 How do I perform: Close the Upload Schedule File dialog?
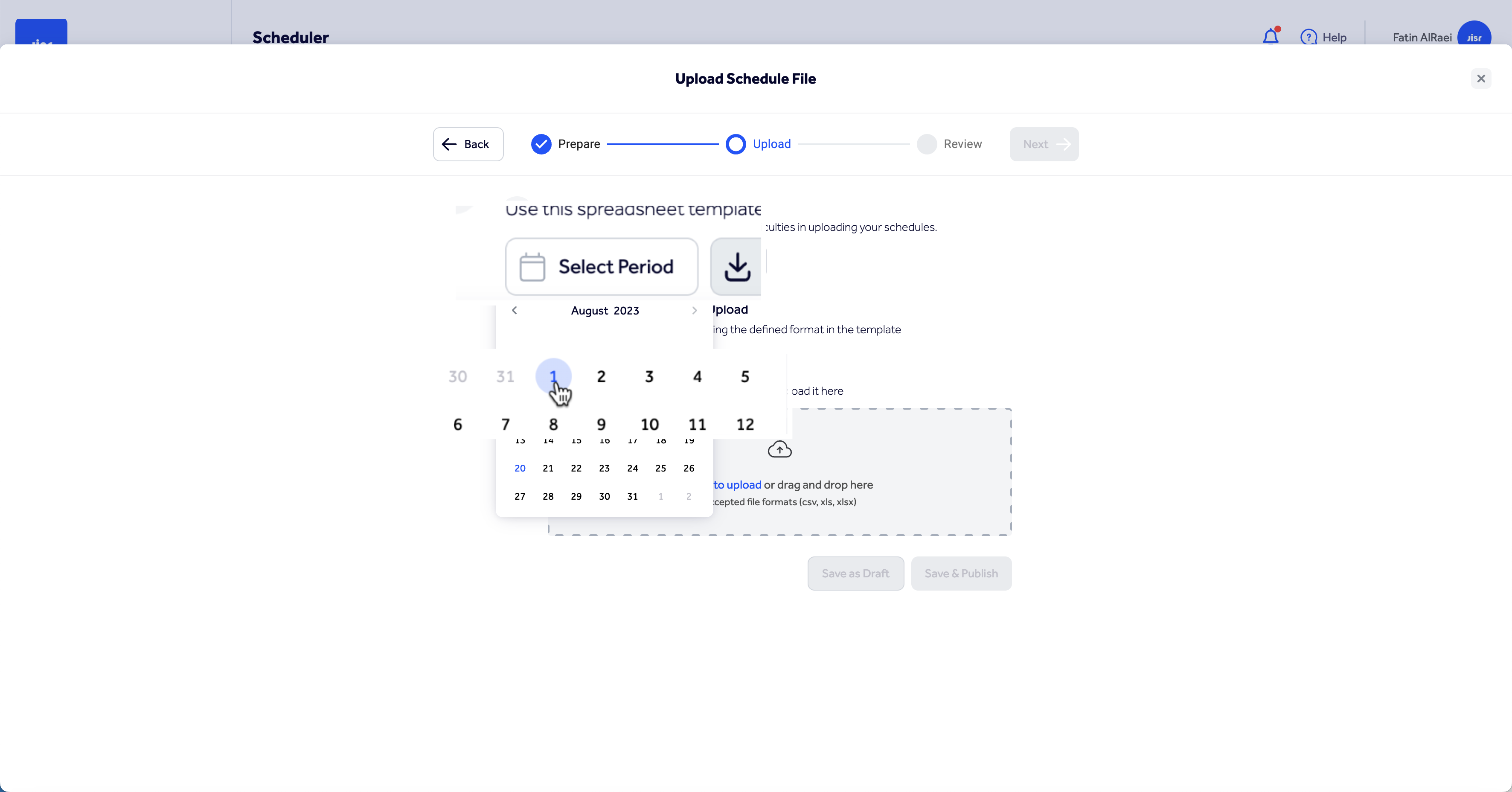pyautogui.click(x=1481, y=79)
